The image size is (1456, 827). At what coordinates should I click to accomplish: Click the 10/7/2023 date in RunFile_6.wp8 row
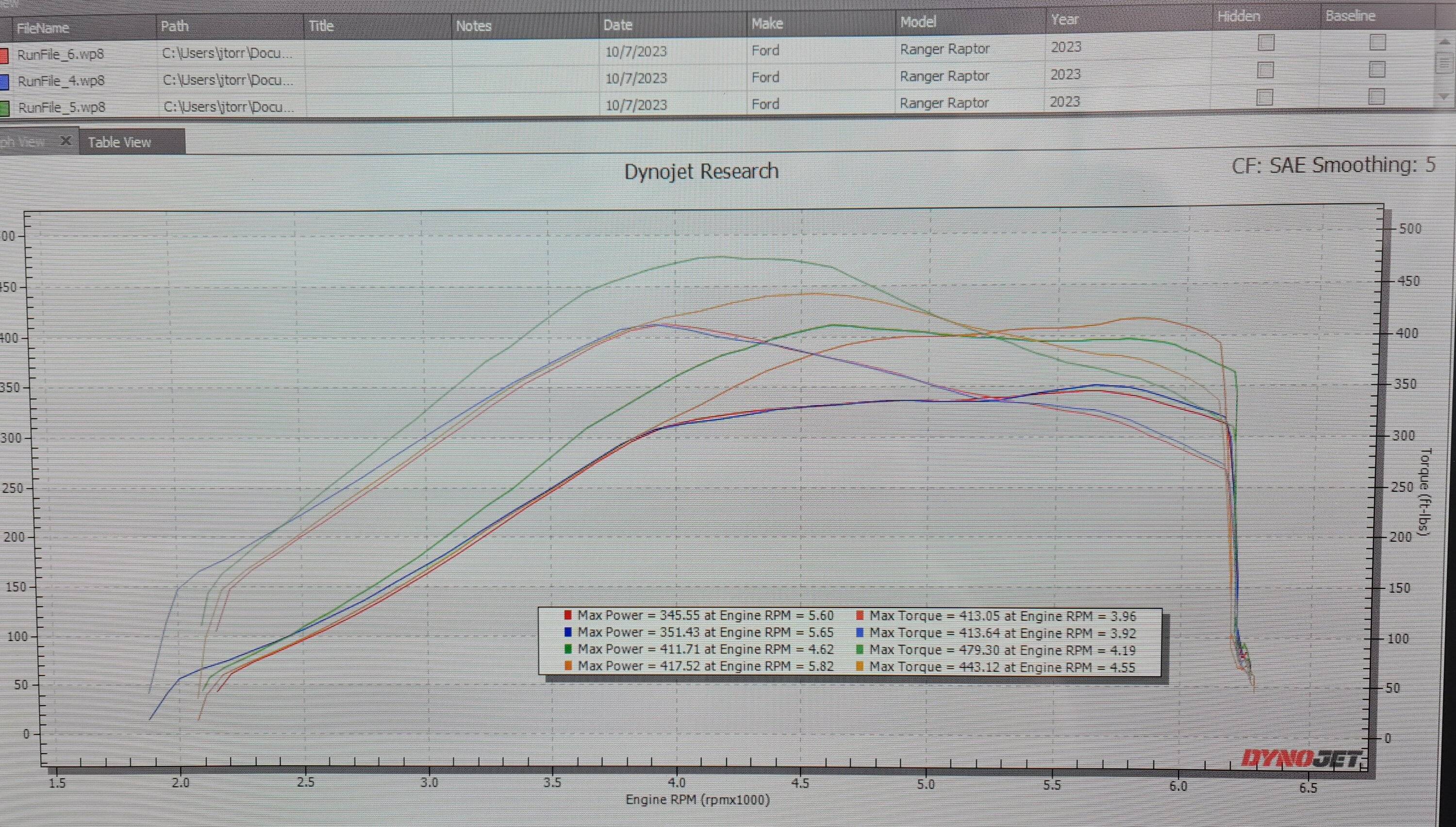click(x=635, y=51)
